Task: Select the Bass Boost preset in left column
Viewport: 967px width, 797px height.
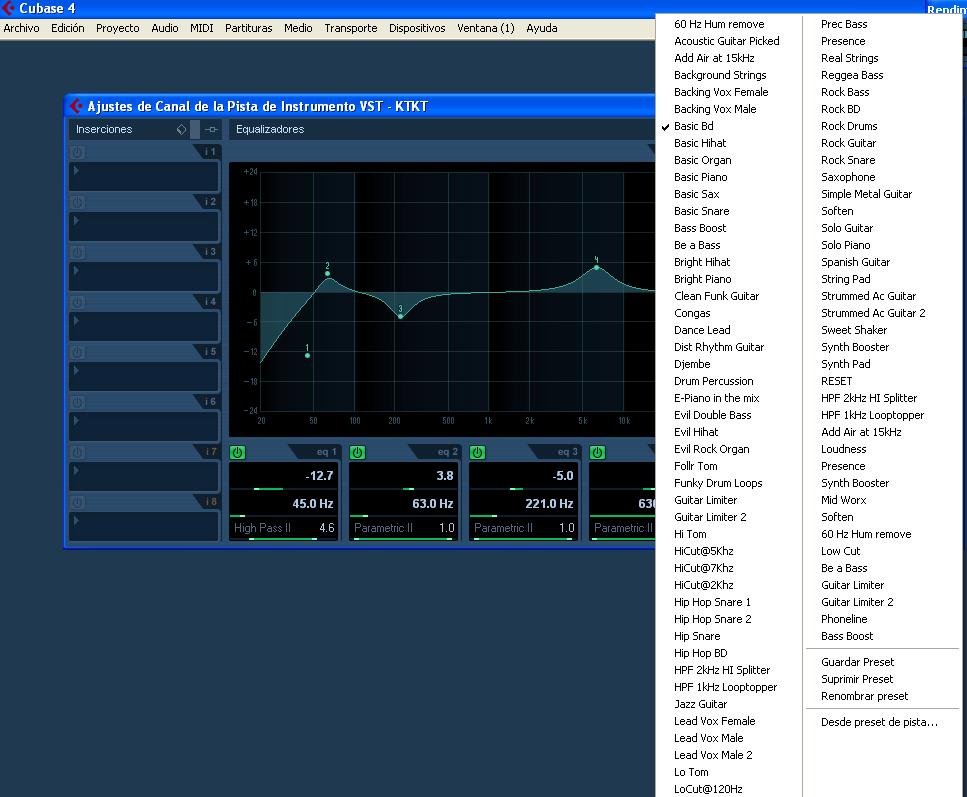Action: 700,228
